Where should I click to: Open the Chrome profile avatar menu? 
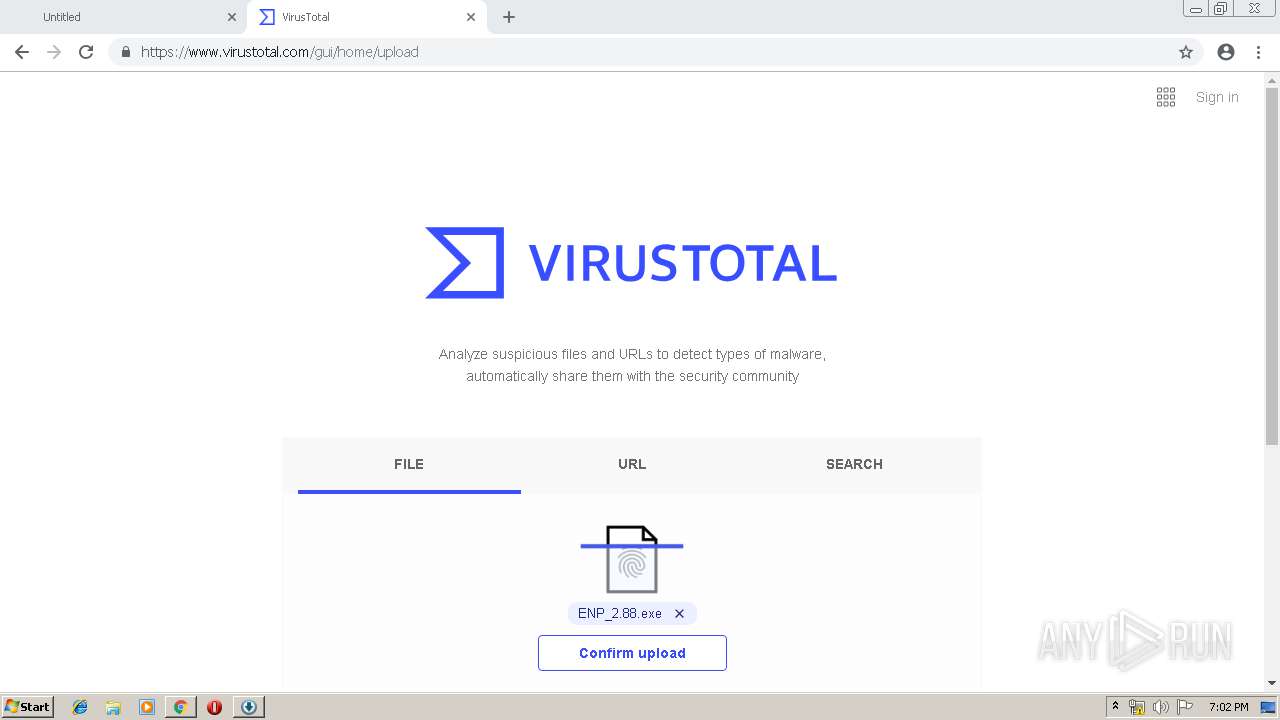1226,52
